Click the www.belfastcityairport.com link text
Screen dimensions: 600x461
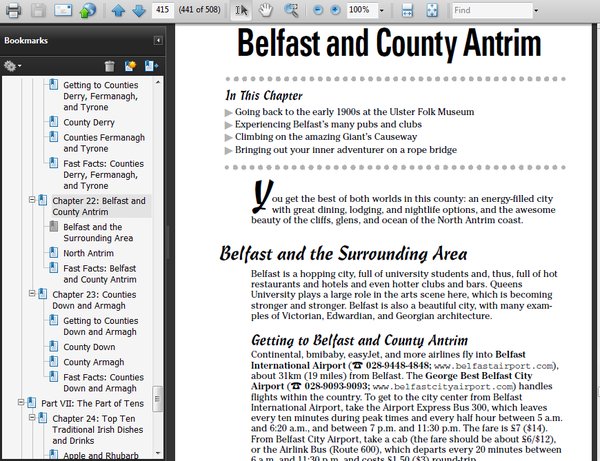[443, 386]
